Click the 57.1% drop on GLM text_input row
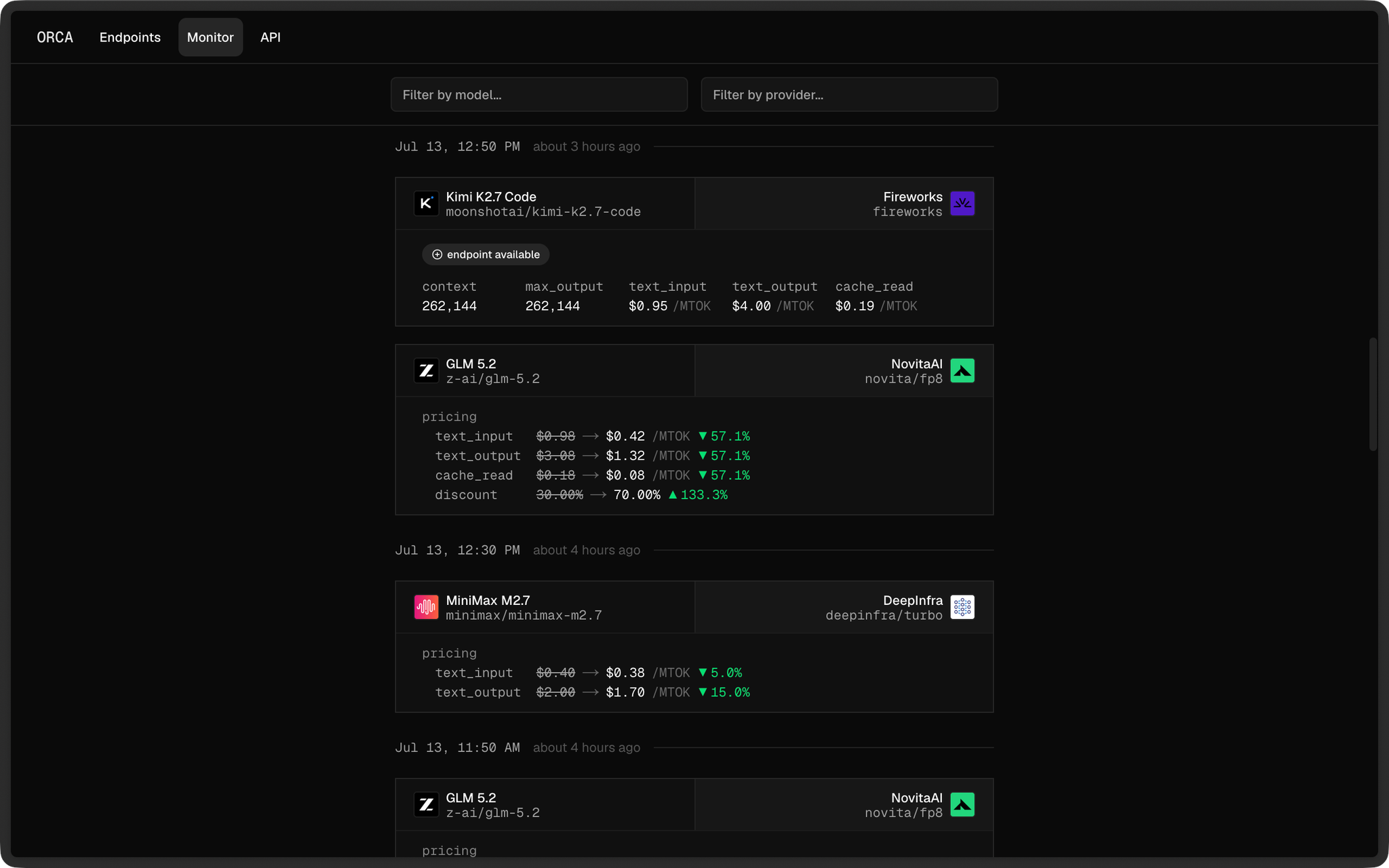The height and width of the screenshot is (868, 1389). [724, 437]
